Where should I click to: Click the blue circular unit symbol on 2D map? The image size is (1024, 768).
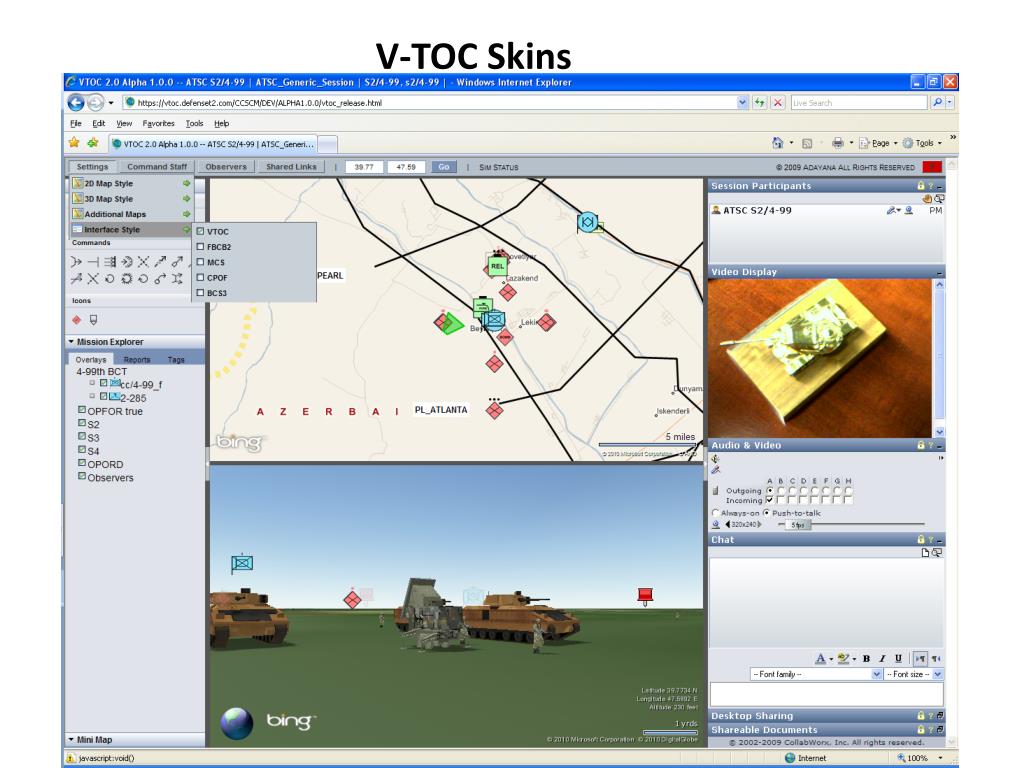587,222
